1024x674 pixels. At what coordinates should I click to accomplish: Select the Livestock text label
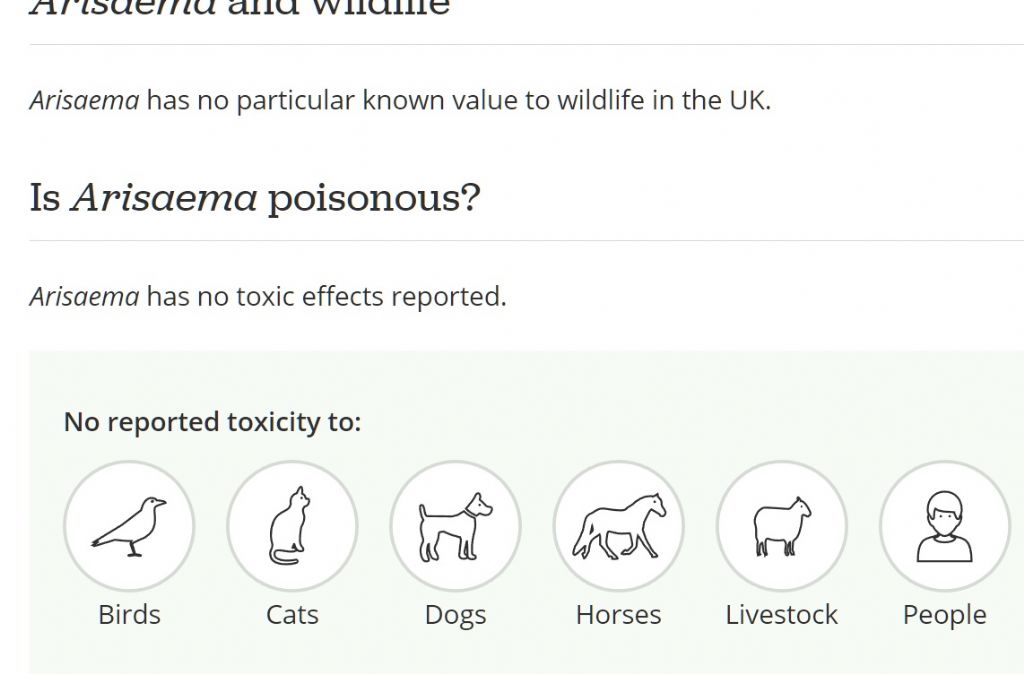(x=782, y=615)
